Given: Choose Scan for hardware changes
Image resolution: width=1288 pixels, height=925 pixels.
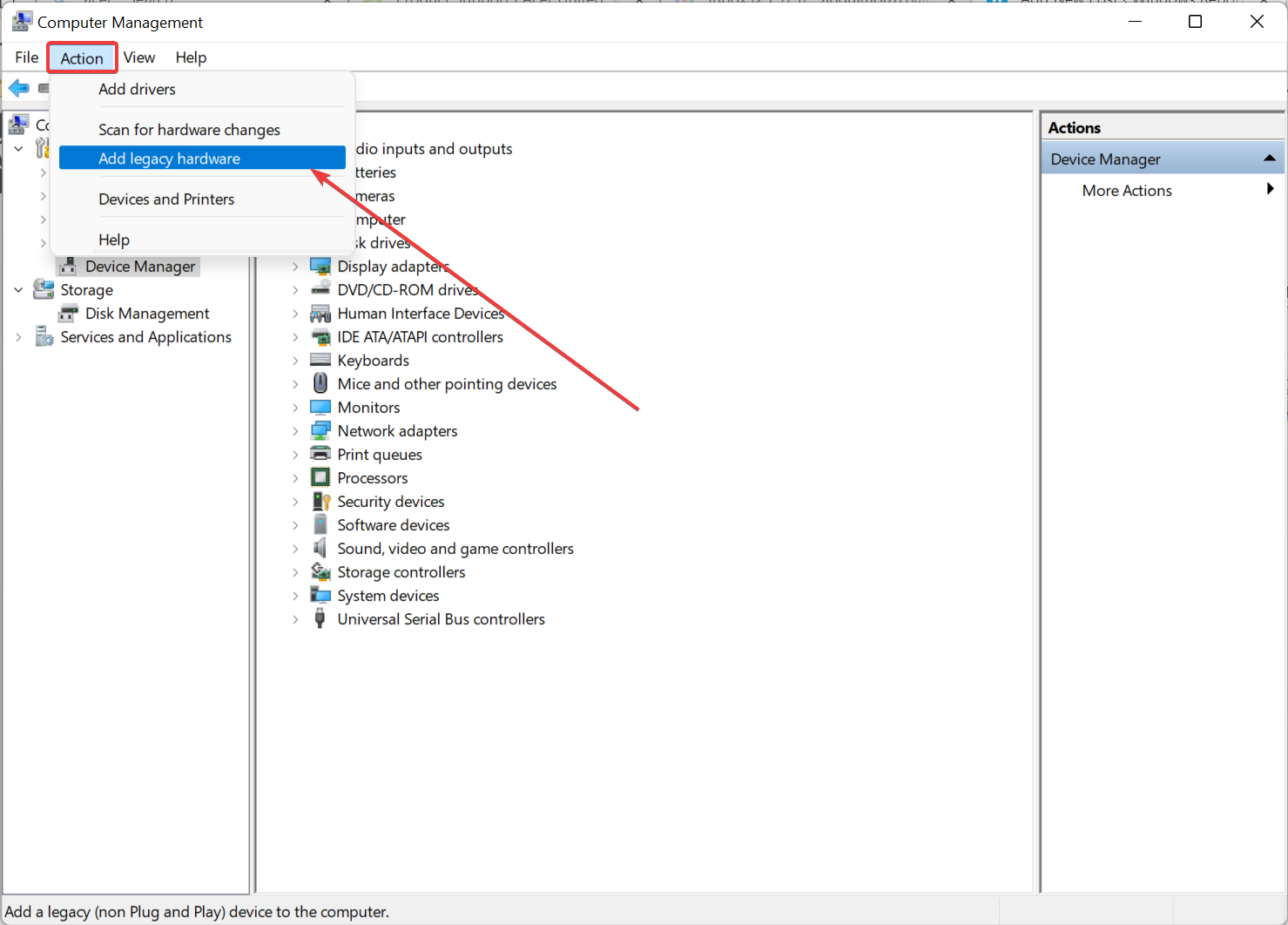Looking at the screenshot, I should pos(202,130).
